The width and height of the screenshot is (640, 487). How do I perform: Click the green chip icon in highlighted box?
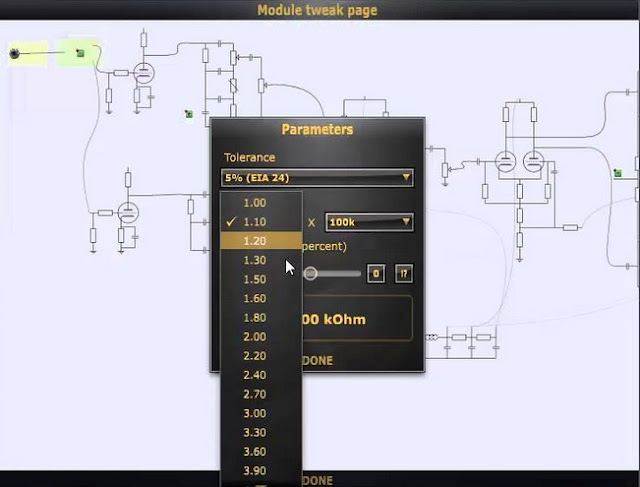tap(80, 53)
